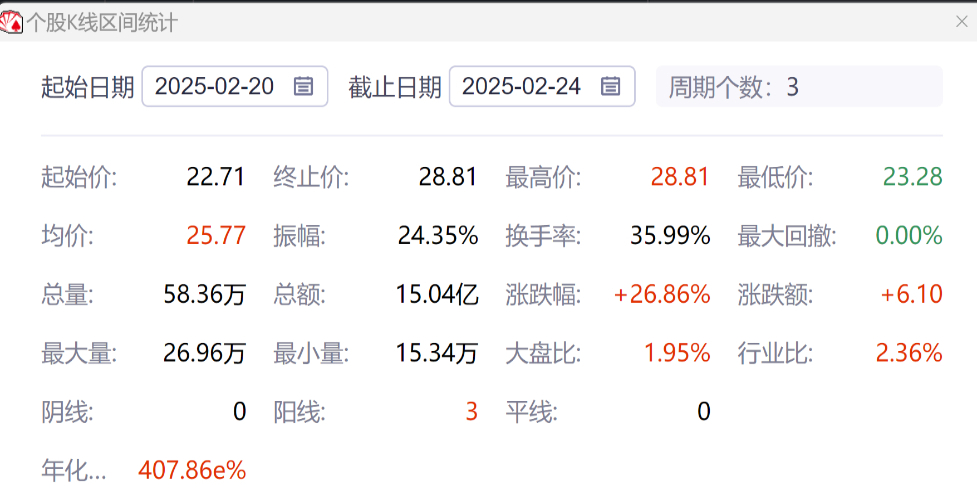Click the 阳线 count 3
Image resolution: width=977 pixels, height=500 pixels.
pos(471,412)
